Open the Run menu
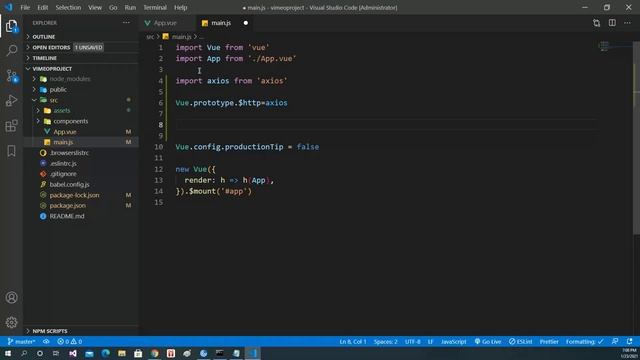640x360 pixels. [x=130, y=7]
